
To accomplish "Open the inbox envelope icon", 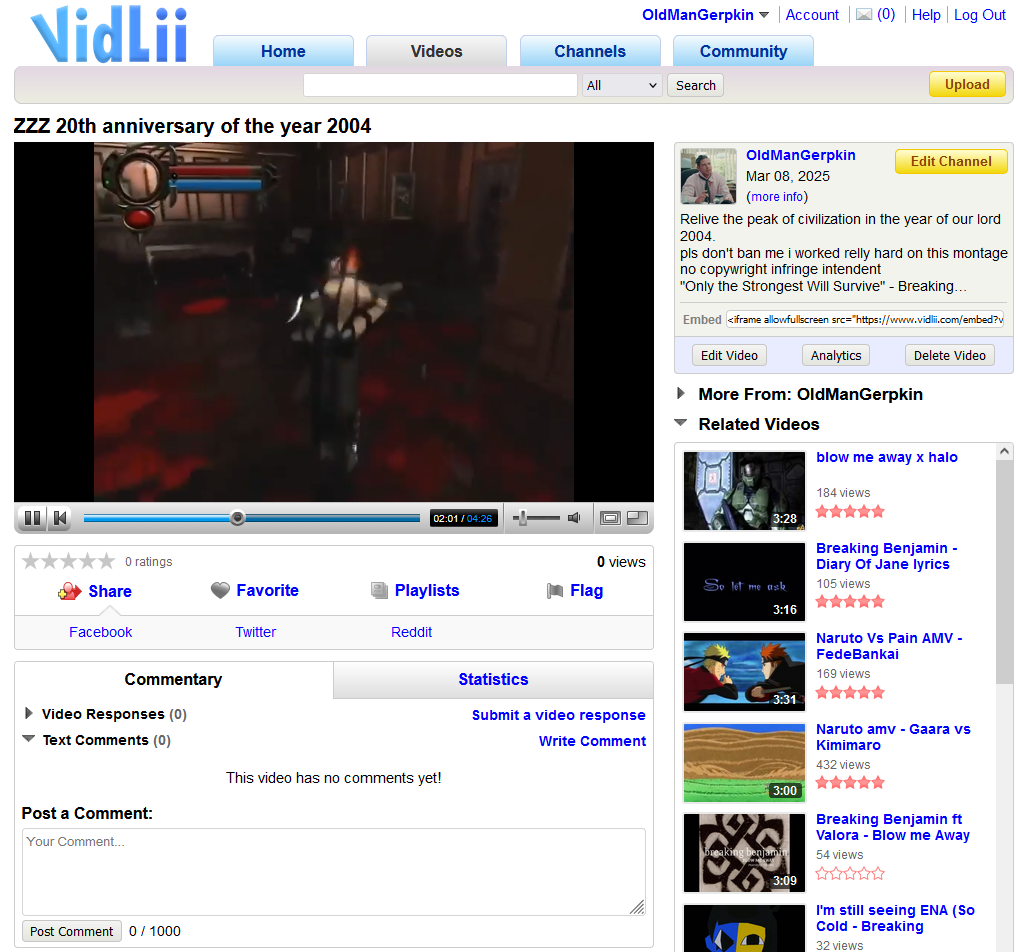I will point(863,14).
